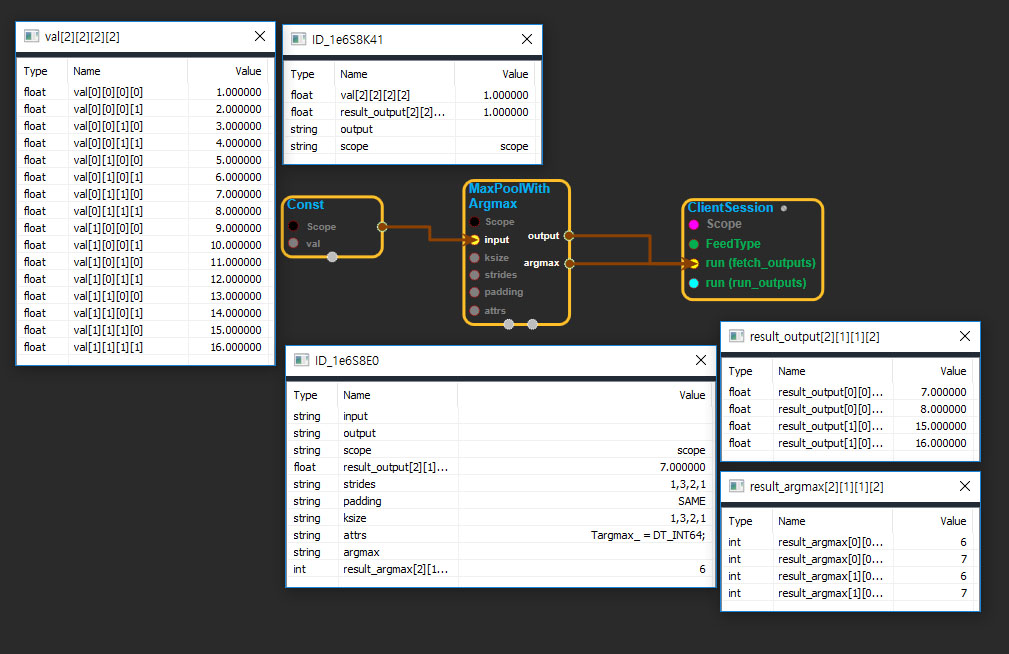Close the ID_1e6S8K41 panel
1009x654 pixels.
click(527, 39)
